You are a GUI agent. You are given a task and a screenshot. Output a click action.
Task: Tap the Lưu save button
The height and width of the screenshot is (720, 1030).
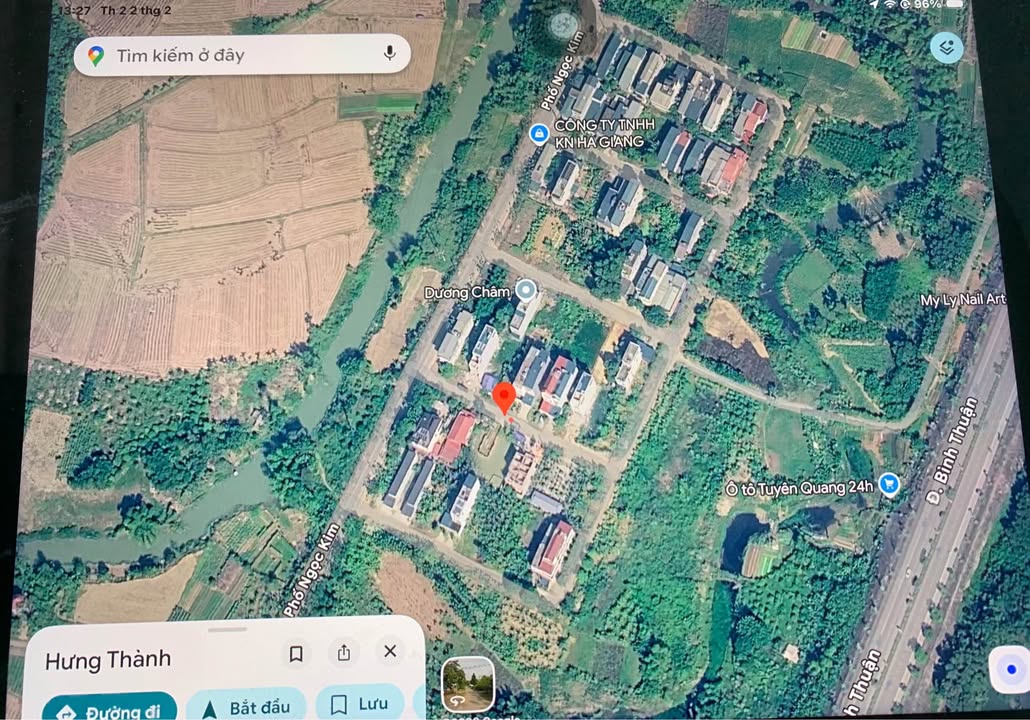point(359,704)
